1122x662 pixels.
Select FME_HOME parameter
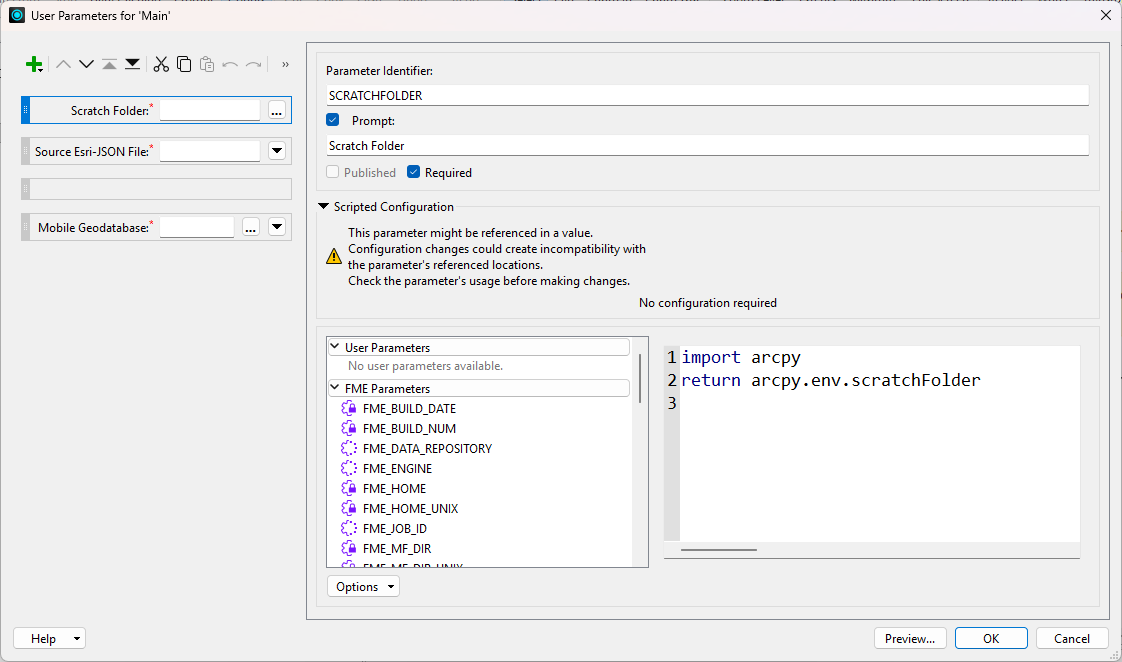point(394,489)
